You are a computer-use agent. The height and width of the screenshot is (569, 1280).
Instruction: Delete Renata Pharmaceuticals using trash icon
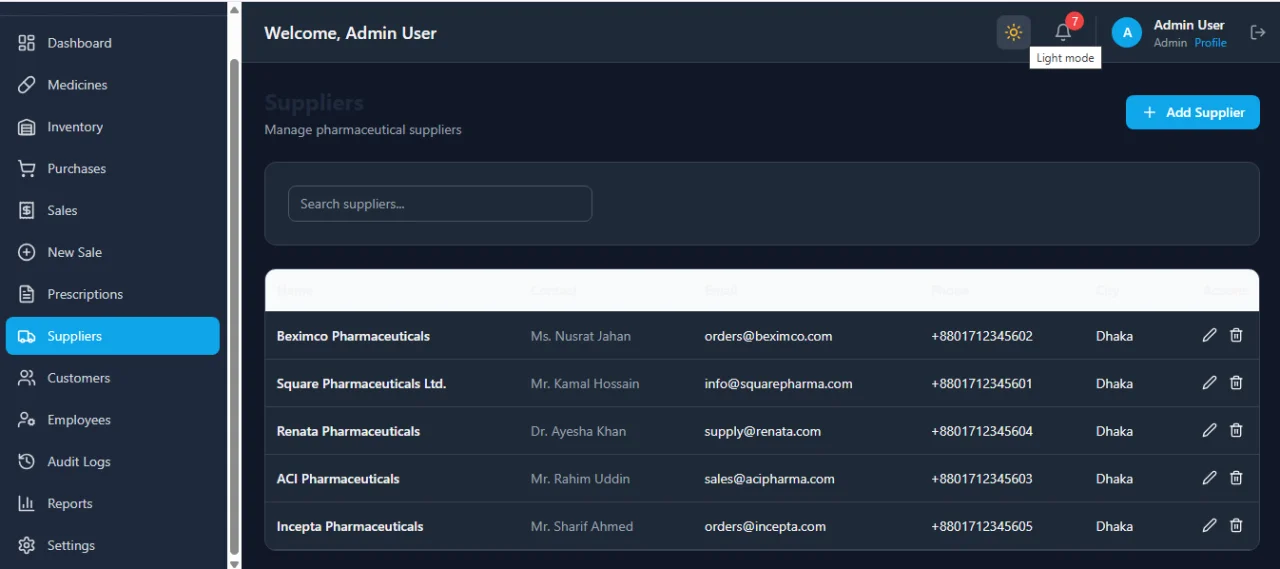[1236, 430]
